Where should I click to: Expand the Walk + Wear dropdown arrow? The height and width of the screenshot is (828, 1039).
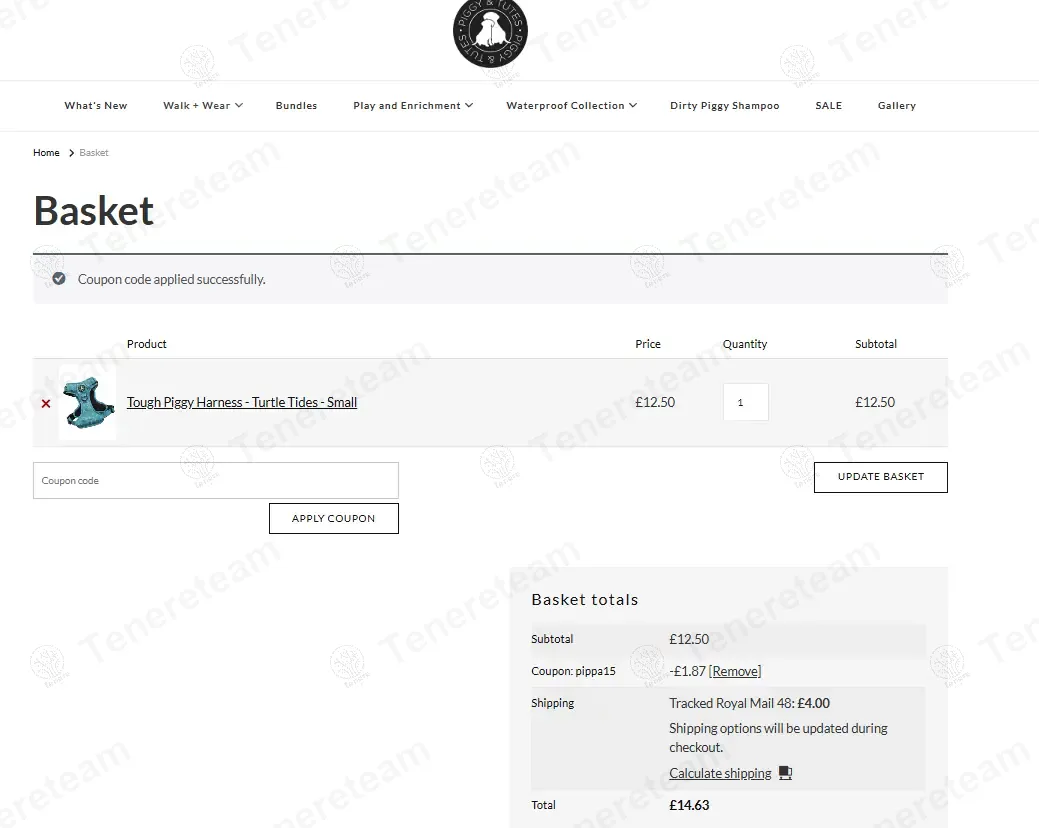click(239, 105)
